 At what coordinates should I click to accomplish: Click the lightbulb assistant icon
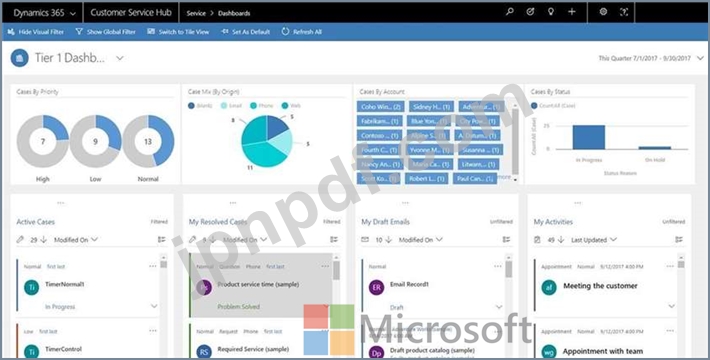(551, 12)
